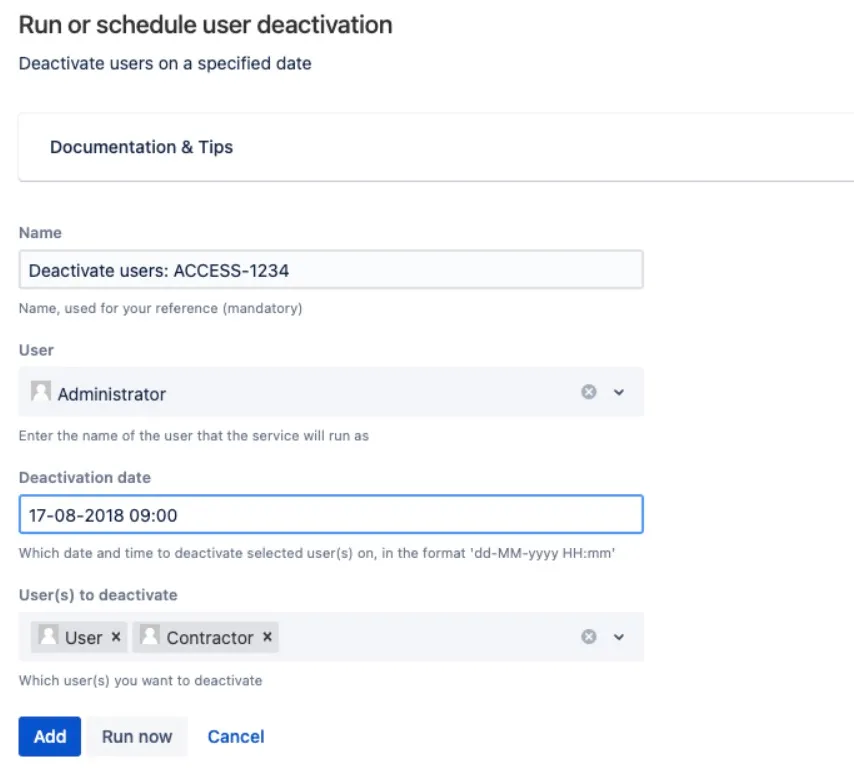Click 'Deactivate users on a specified date' subtitle
This screenshot has height=769, width=854.
[x=165, y=63]
